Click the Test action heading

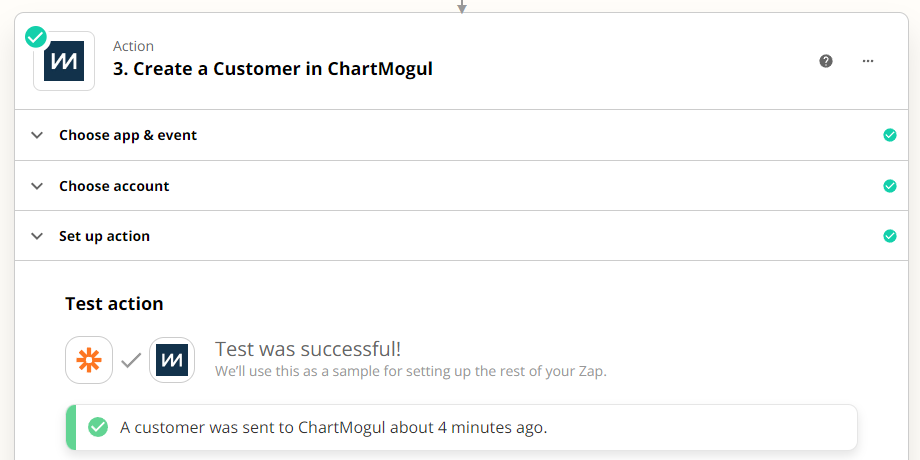coord(114,304)
